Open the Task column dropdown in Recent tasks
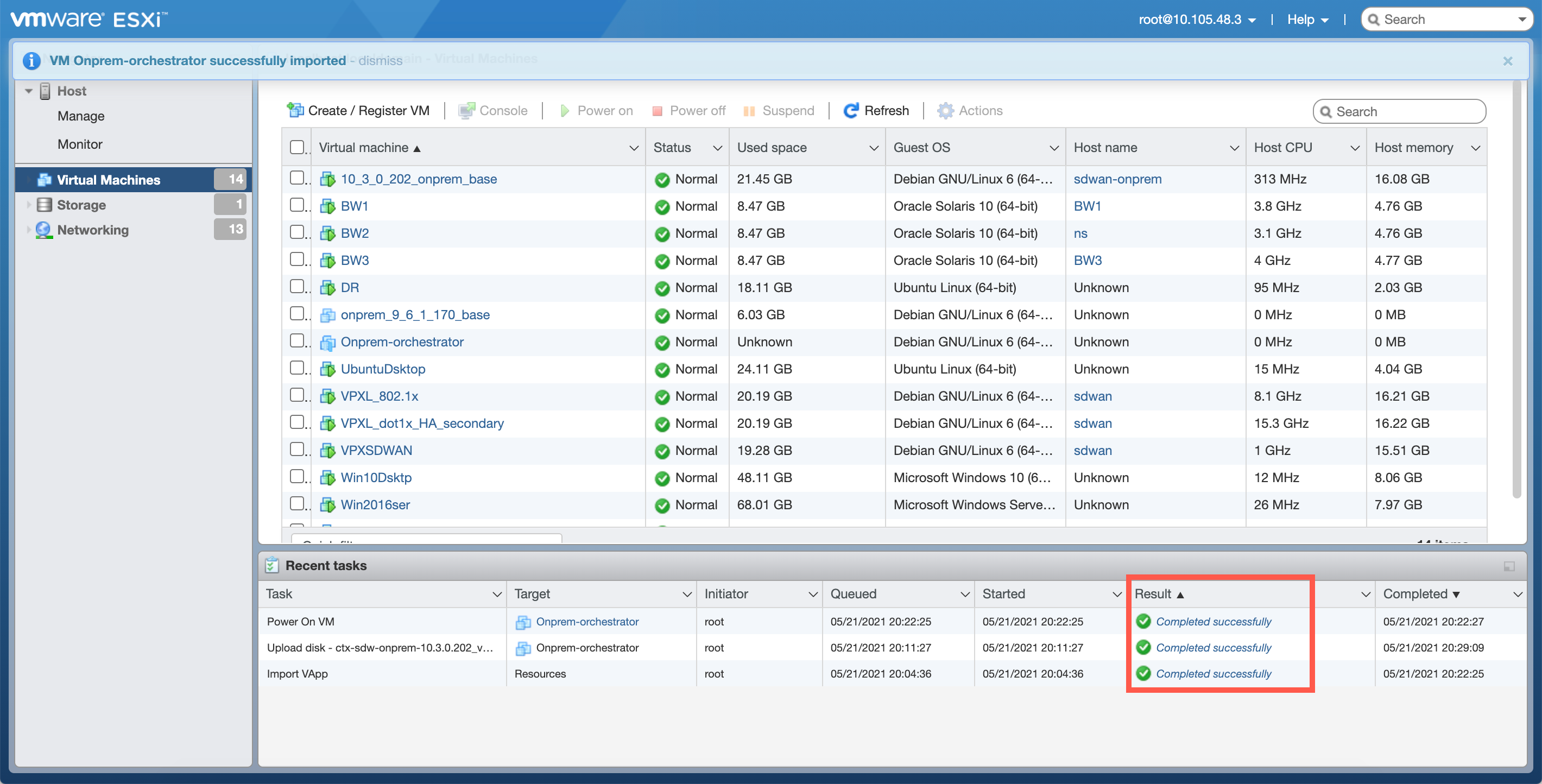The image size is (1542, 784). (x=496, y=595)
